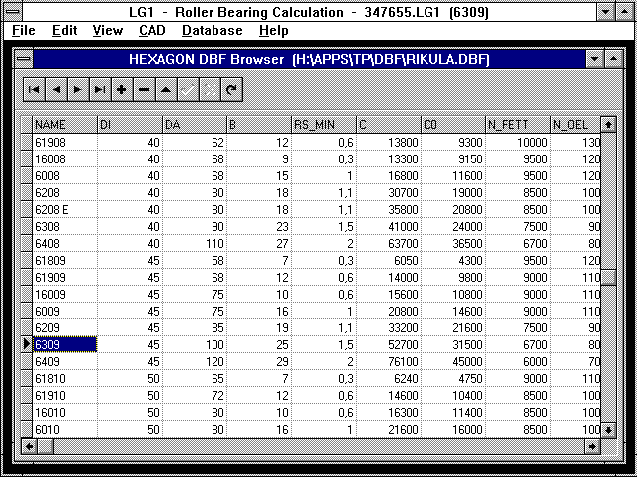Screen dimensions: 637x478
Task: Jump to last record in navigator
Action: (x=99, y=90)
